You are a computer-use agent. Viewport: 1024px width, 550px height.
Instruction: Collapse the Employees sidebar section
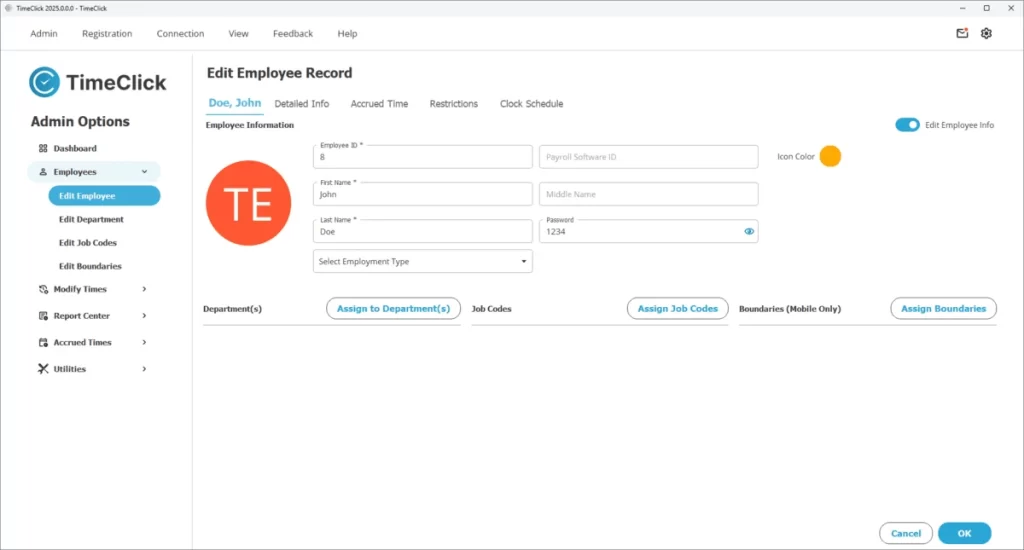click(144, 172)
